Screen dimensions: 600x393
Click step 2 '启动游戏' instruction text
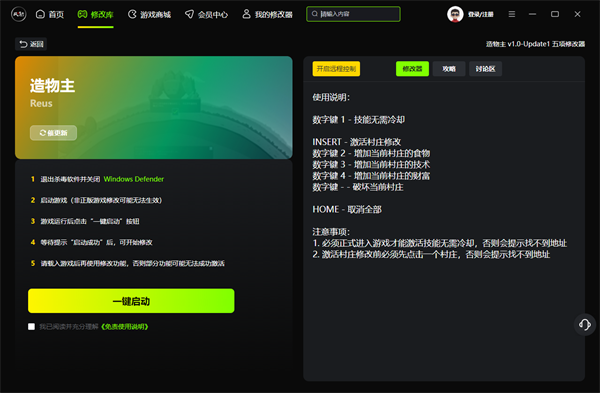(101, 200)
